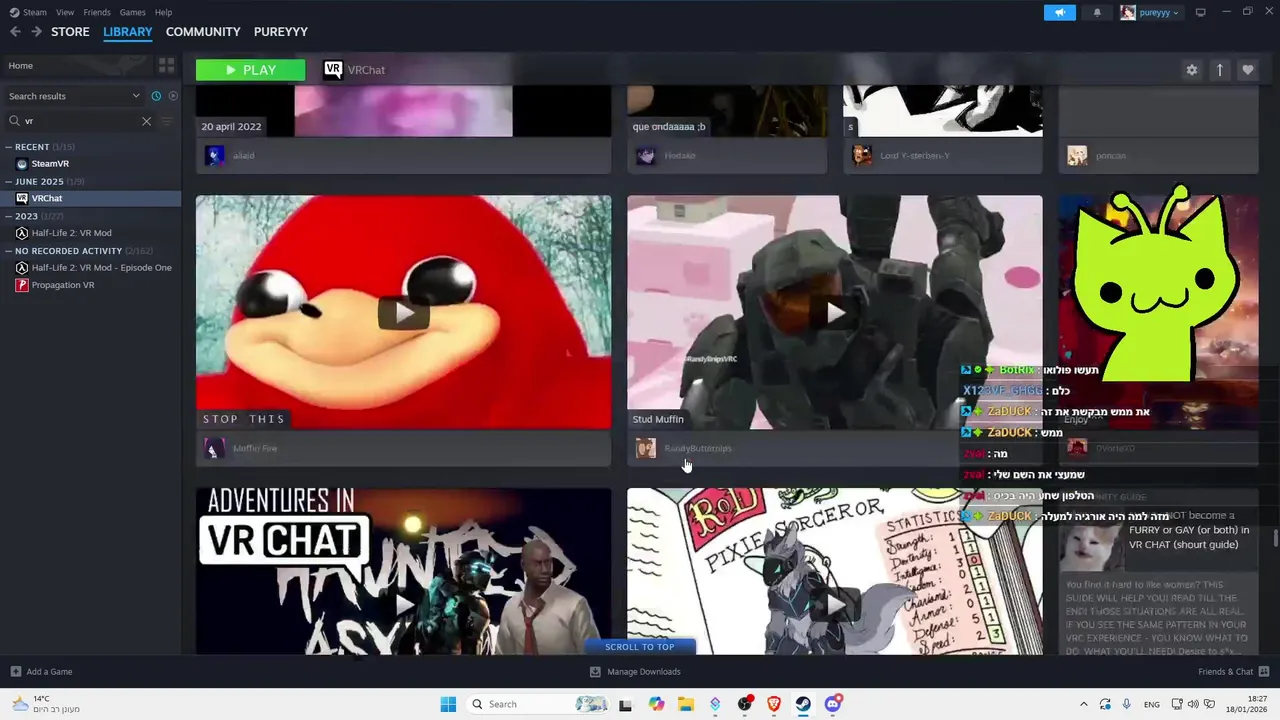The image size is (1280, 720).
Task: Open the furry or gay VR Chat guide
Action: pyautogui.click(x=1158, y=571)
